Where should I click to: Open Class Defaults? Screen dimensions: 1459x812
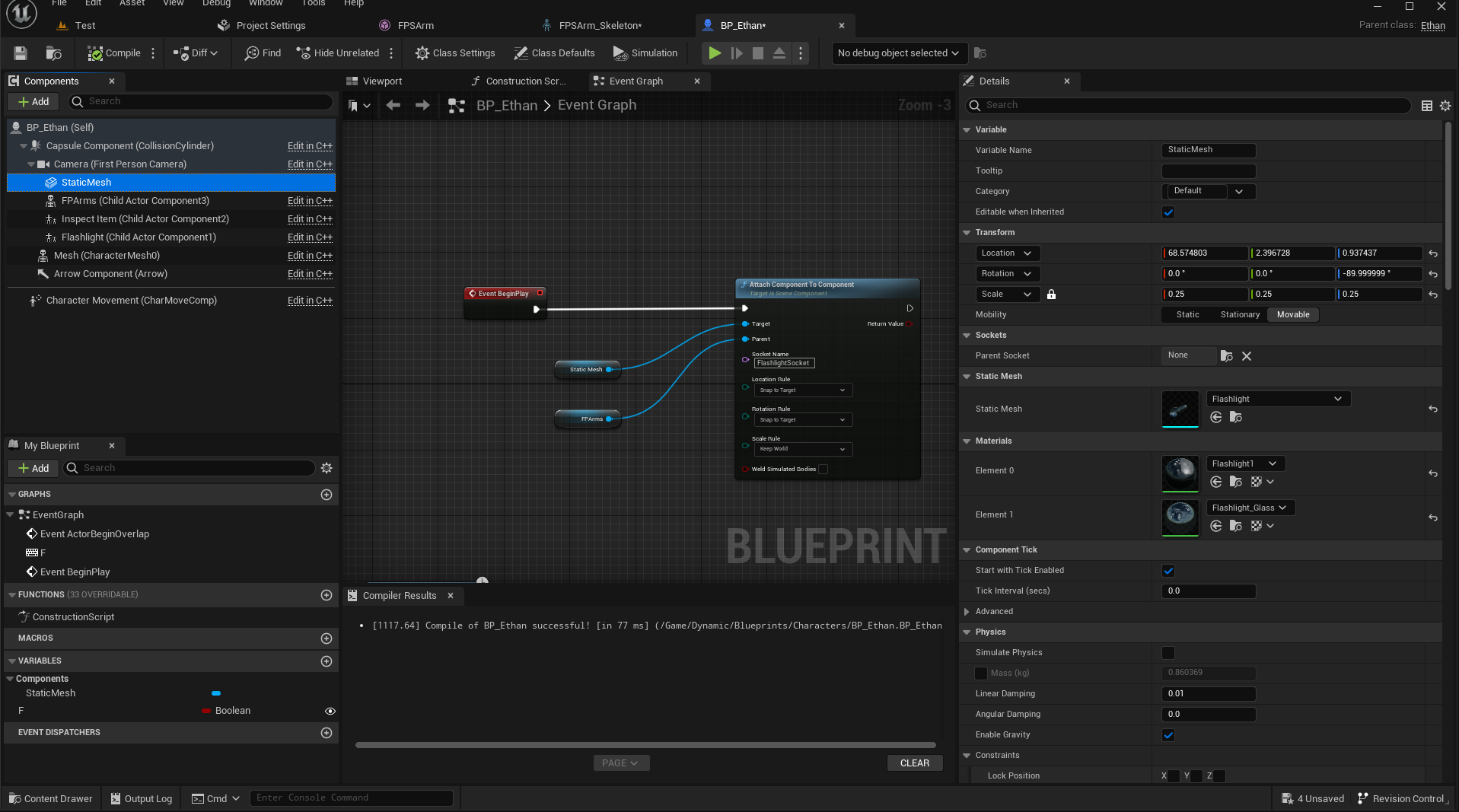[x=554, y=53]
